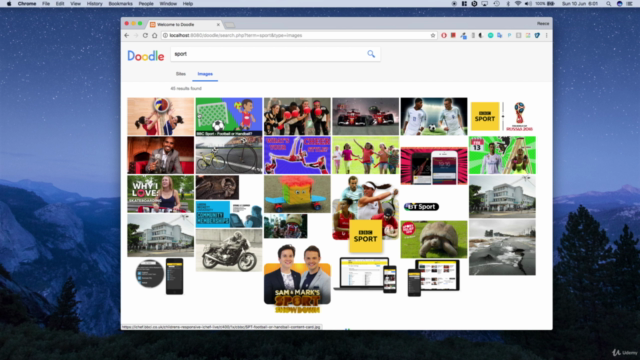Click the volume icon in the menu bar
Viewport: 640px width, 360px height.
click(528, 4)
